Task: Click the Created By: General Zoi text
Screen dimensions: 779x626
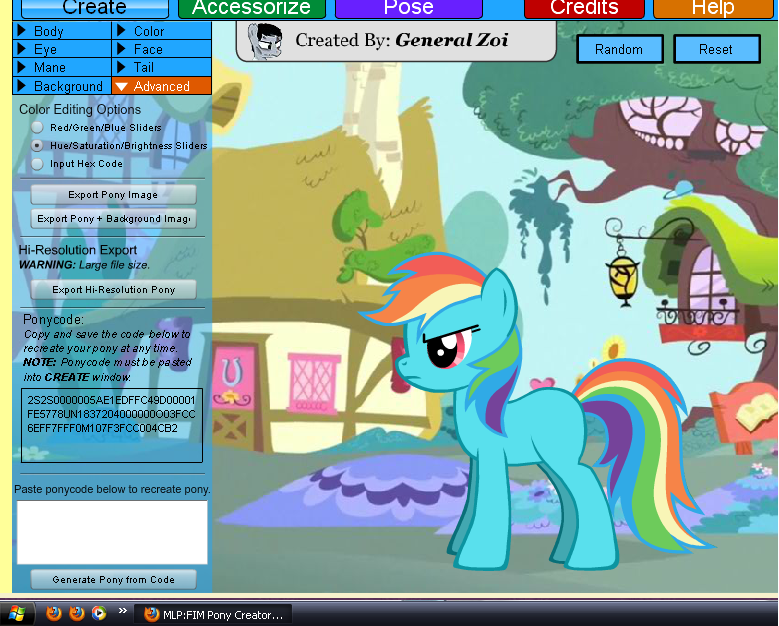Action: pos(401,40)
